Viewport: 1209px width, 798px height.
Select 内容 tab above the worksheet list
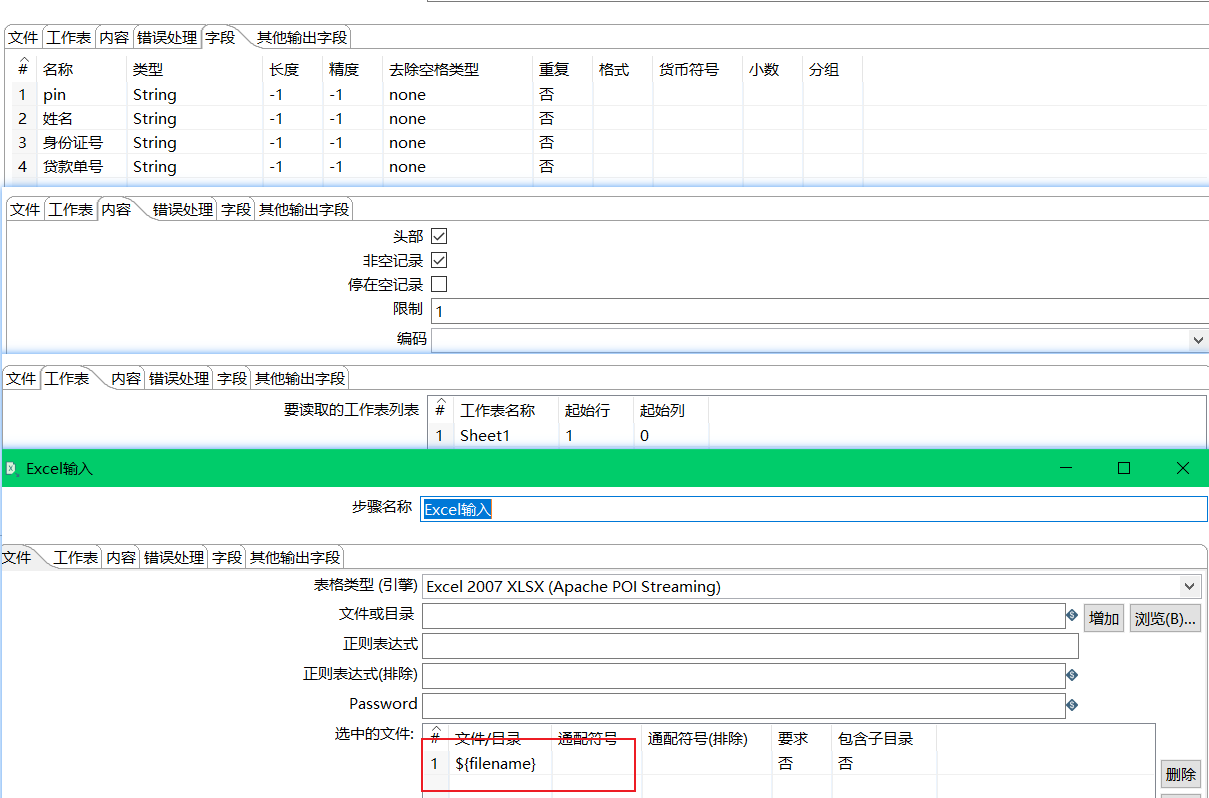[x=126, y=379]
